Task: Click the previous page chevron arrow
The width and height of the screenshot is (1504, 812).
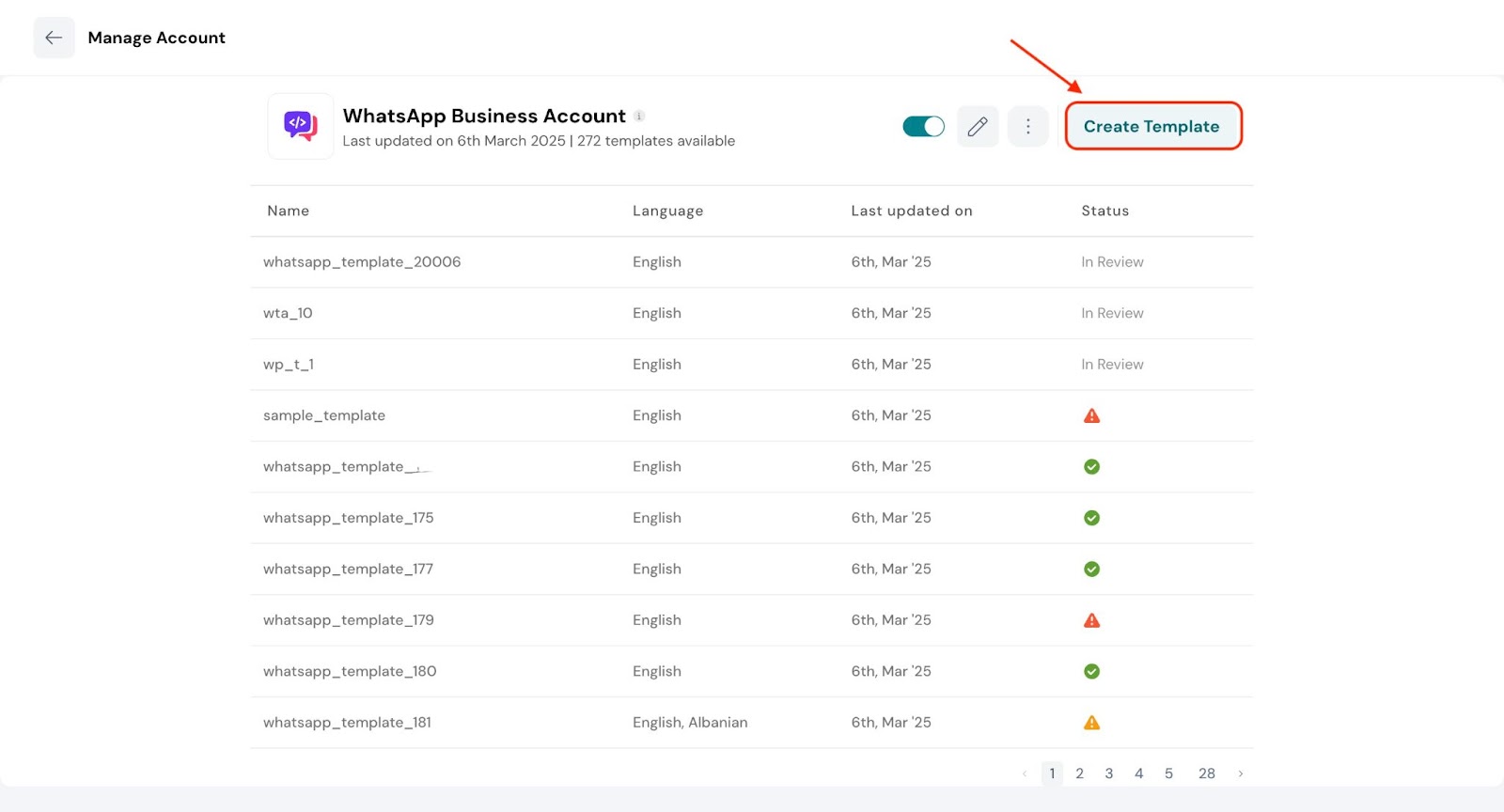Action: click(x=1024, y=773)
